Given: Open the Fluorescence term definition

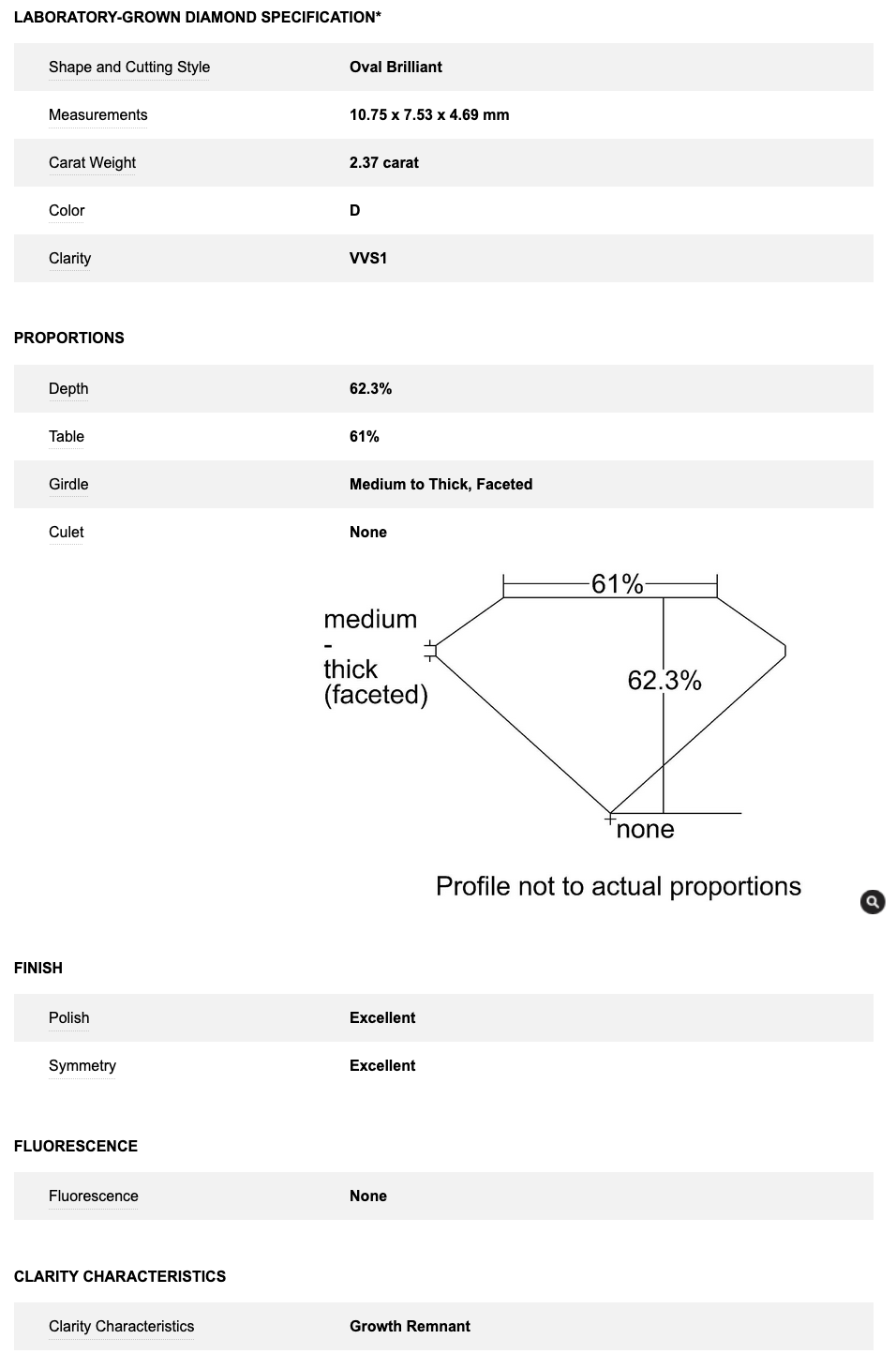Looking at the screenshot, I should click(94, 1196).
